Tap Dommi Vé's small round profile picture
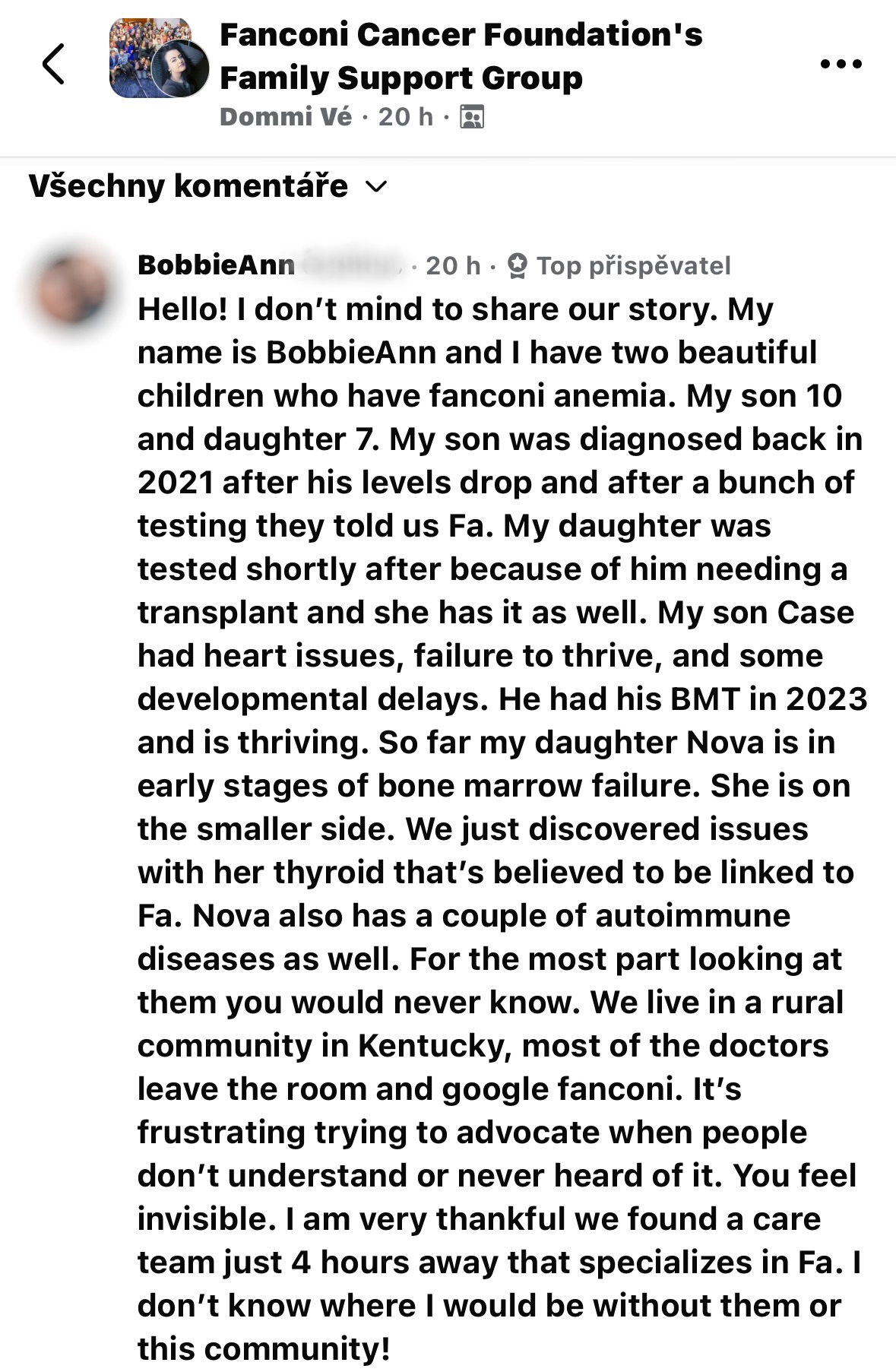The height and width of the screenshot is (1372, 896). pos(180,69)
